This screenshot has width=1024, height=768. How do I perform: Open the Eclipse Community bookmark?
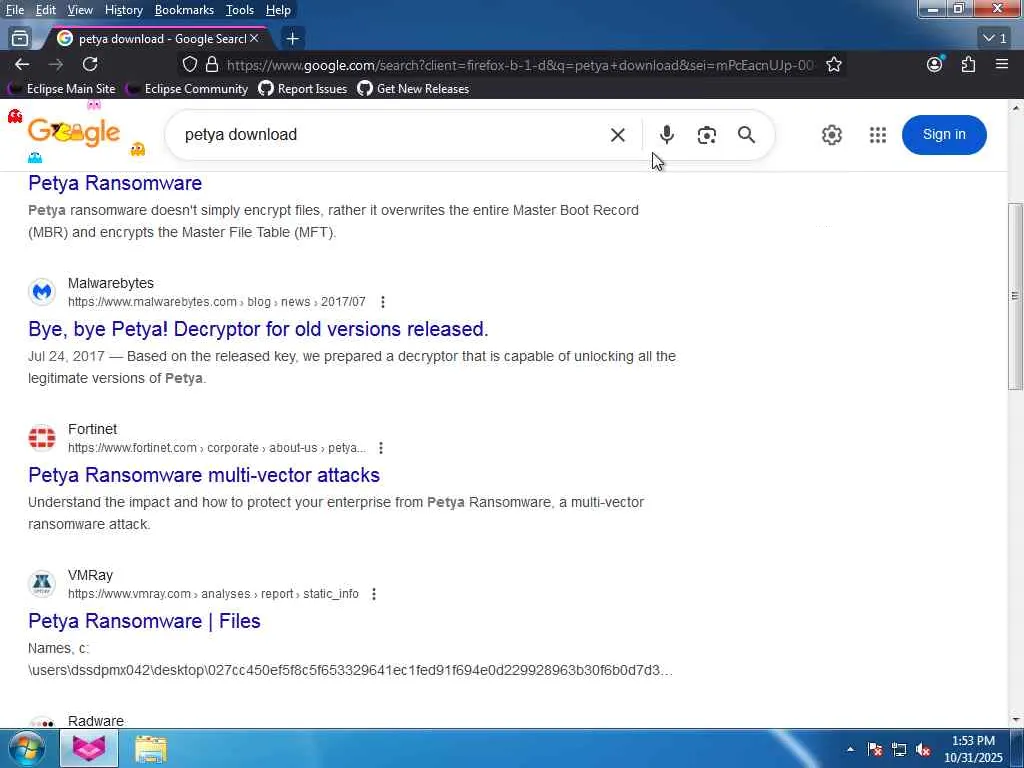pyautogui.click(x=187, y=89)
